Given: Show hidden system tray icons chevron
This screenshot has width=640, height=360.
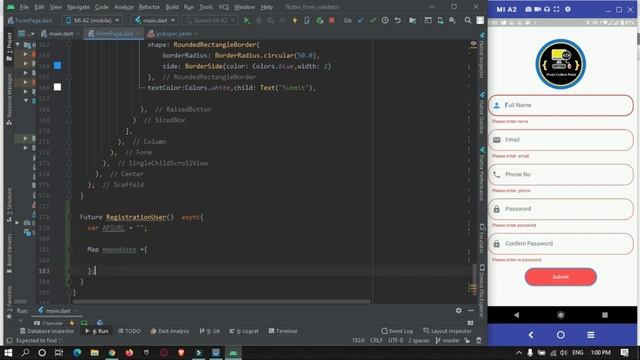Looking at the screenshot, I should [x=519, y=353].
